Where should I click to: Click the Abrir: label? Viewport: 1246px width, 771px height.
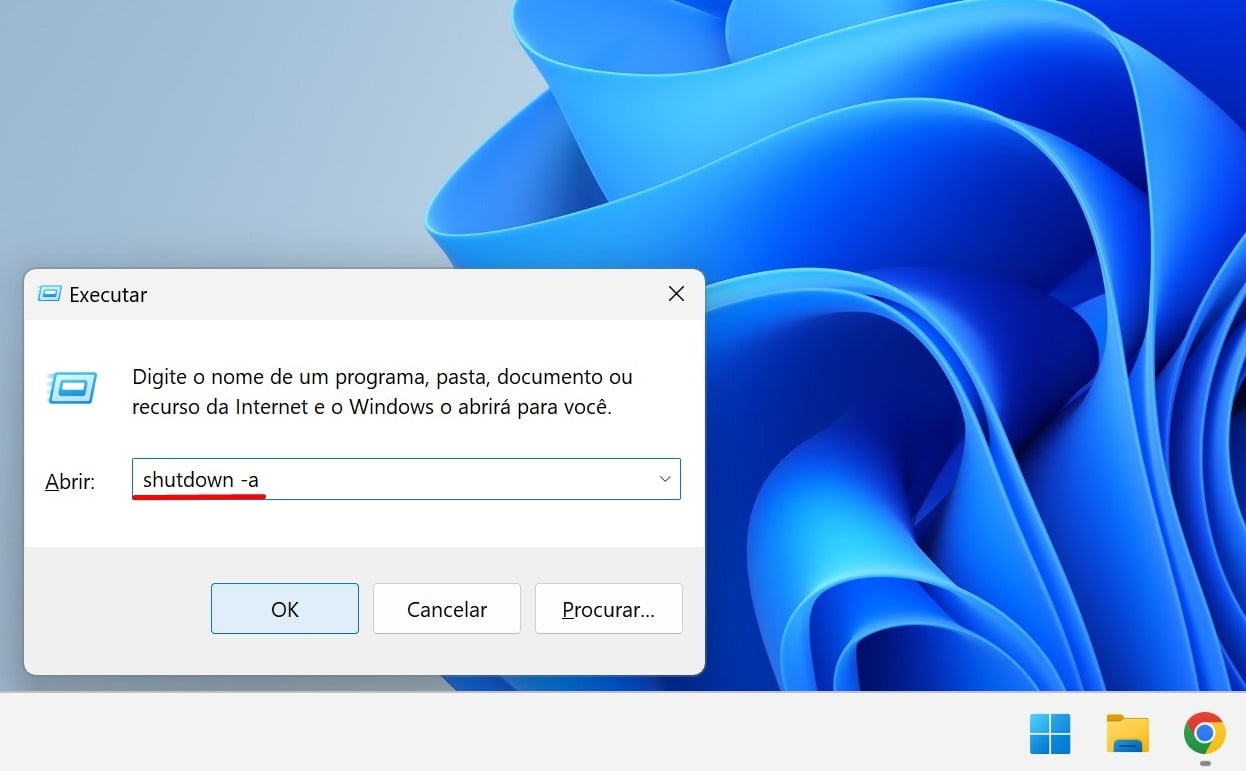pyautogui.click(x=70, y=482)
